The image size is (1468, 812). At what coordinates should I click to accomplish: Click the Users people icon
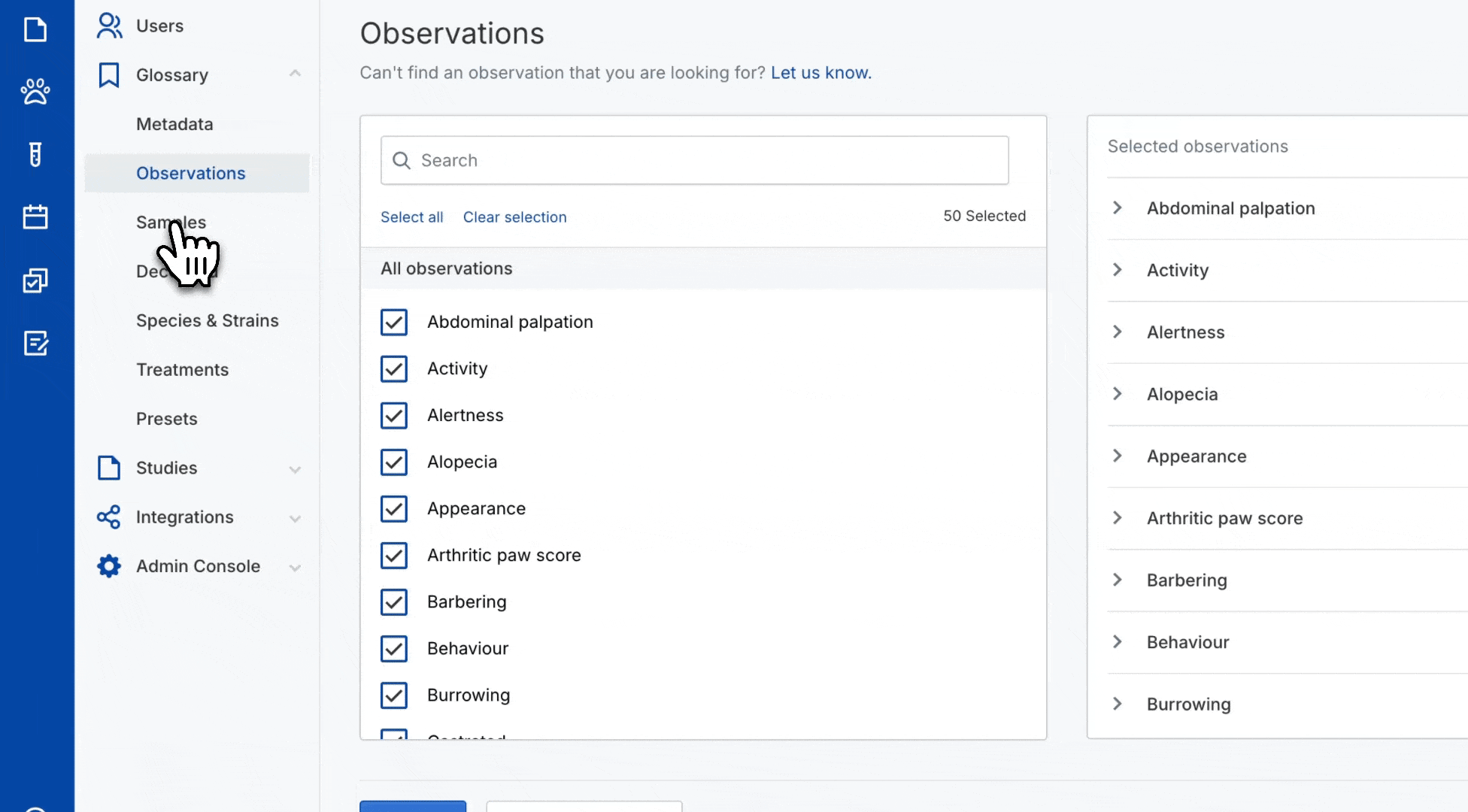(x=109, y=26)
